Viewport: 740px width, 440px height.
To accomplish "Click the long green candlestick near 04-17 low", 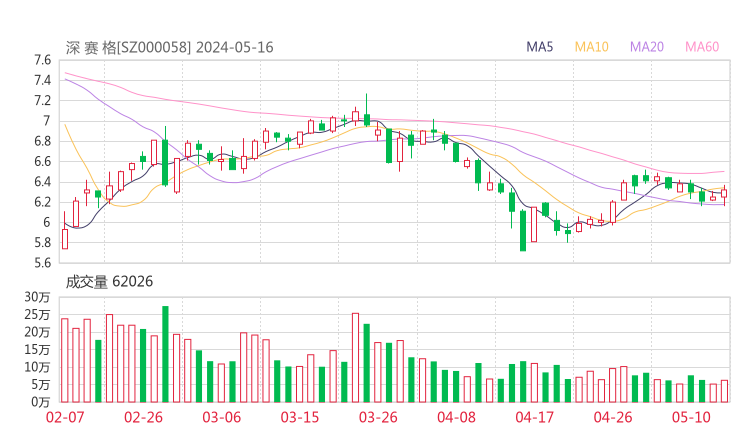I will [523, 231].
